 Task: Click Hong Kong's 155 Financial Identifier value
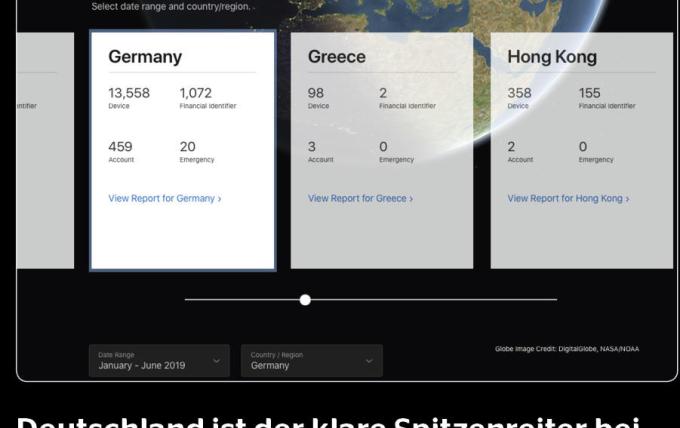[589, 93]
